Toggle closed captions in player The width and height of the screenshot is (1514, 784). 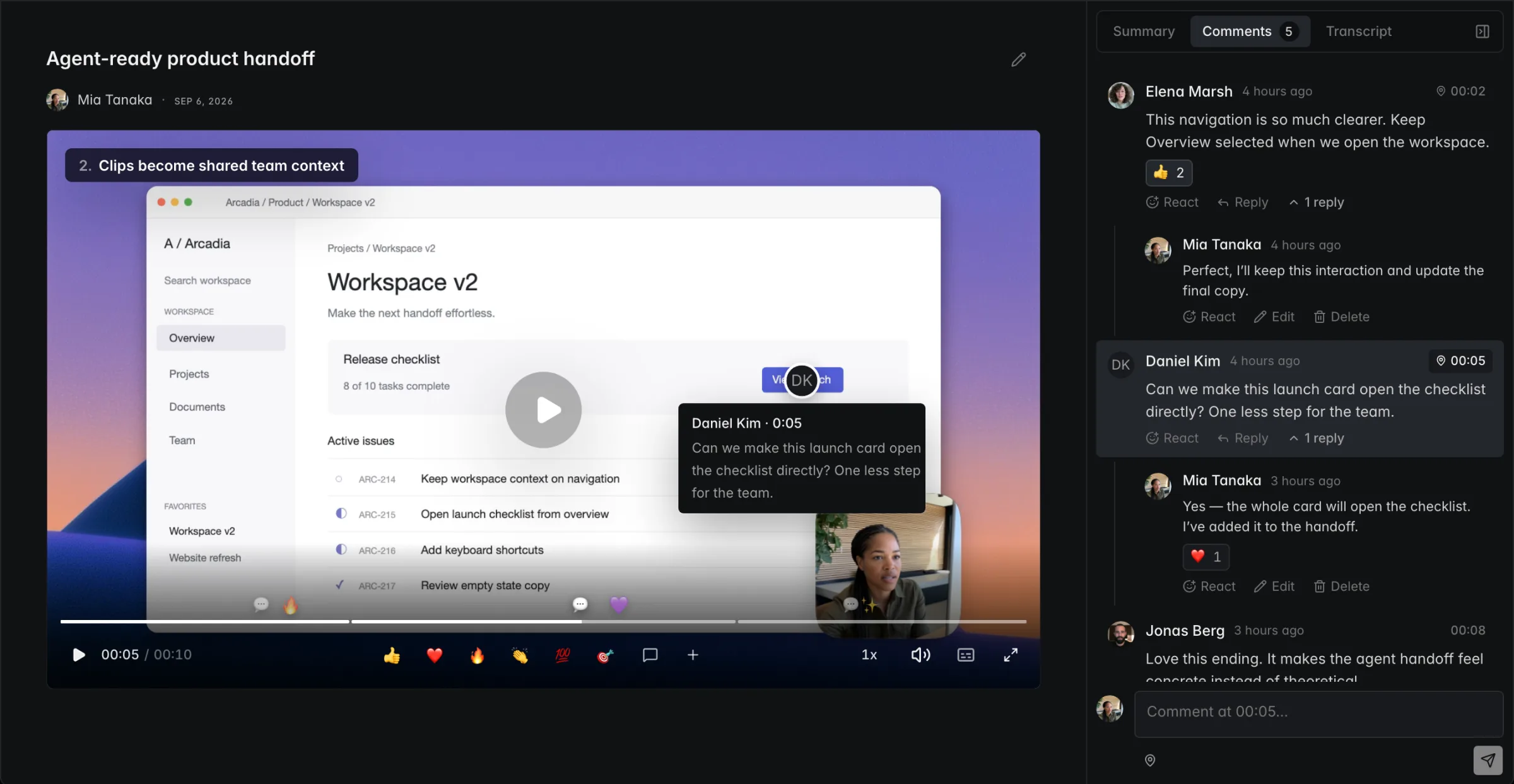click(x=966, y=655)
